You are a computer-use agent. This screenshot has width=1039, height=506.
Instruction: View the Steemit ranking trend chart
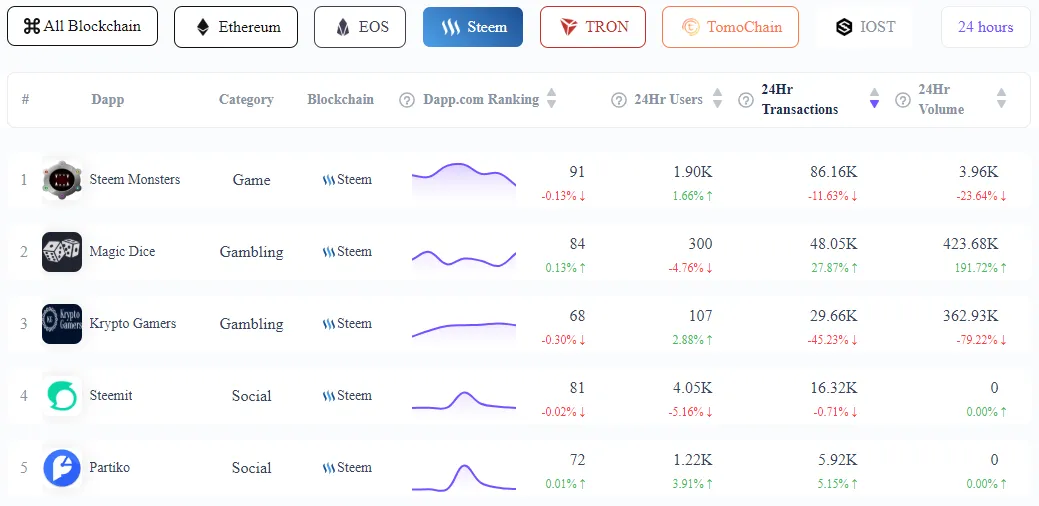point(464,401)
